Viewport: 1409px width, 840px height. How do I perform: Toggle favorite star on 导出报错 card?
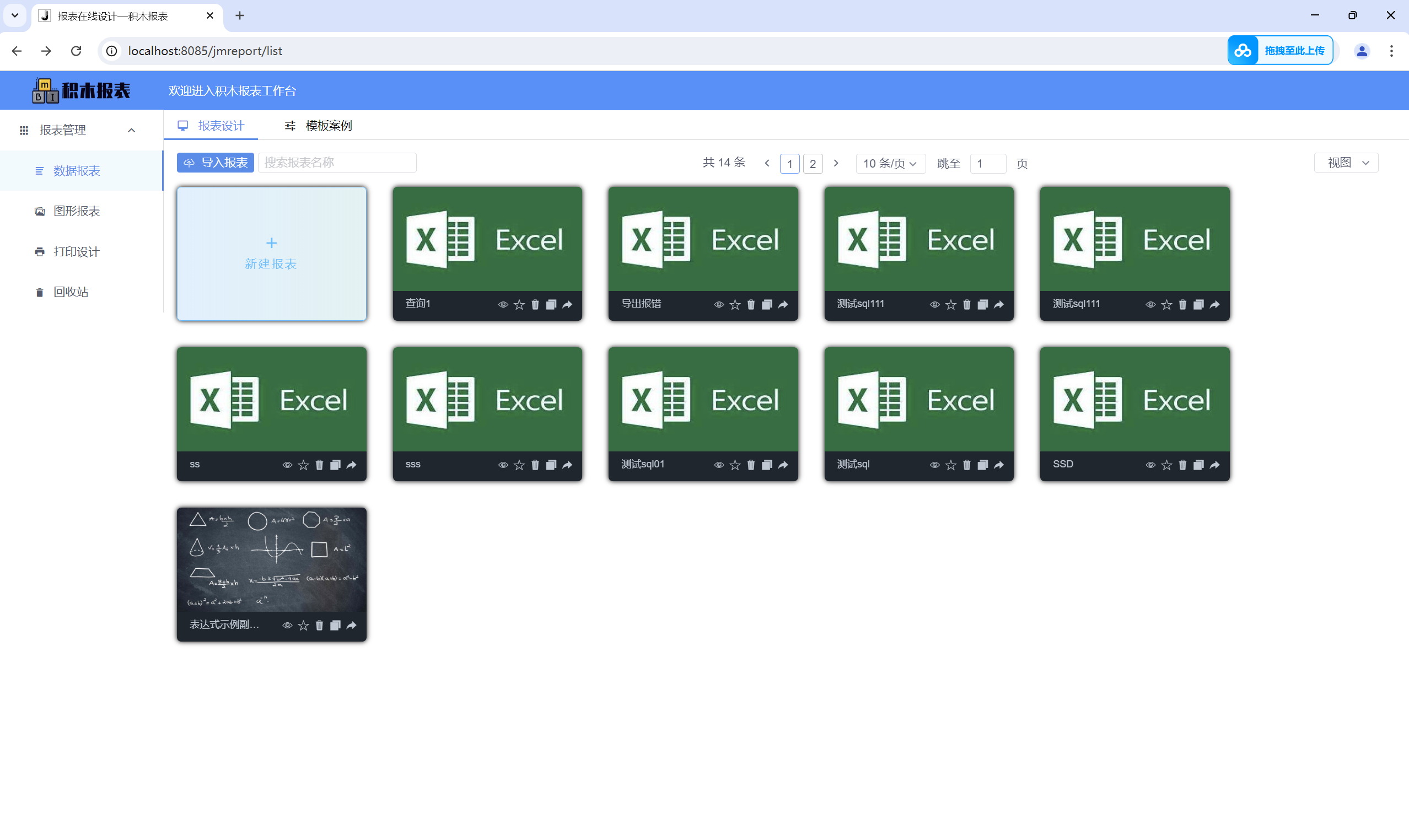(x=735, y=305)
